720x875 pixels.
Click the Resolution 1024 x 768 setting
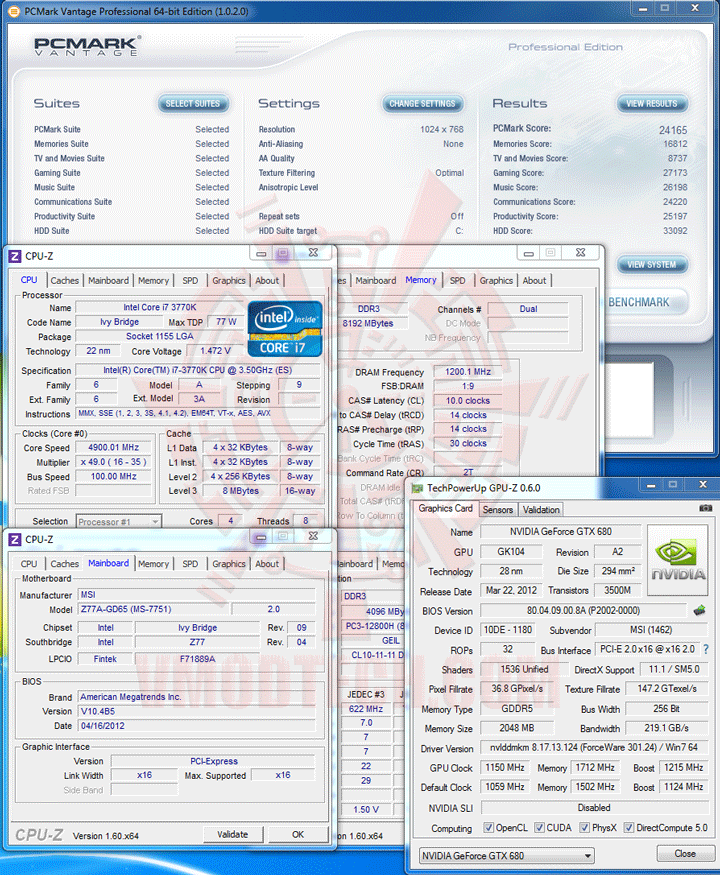coord(361,129)
